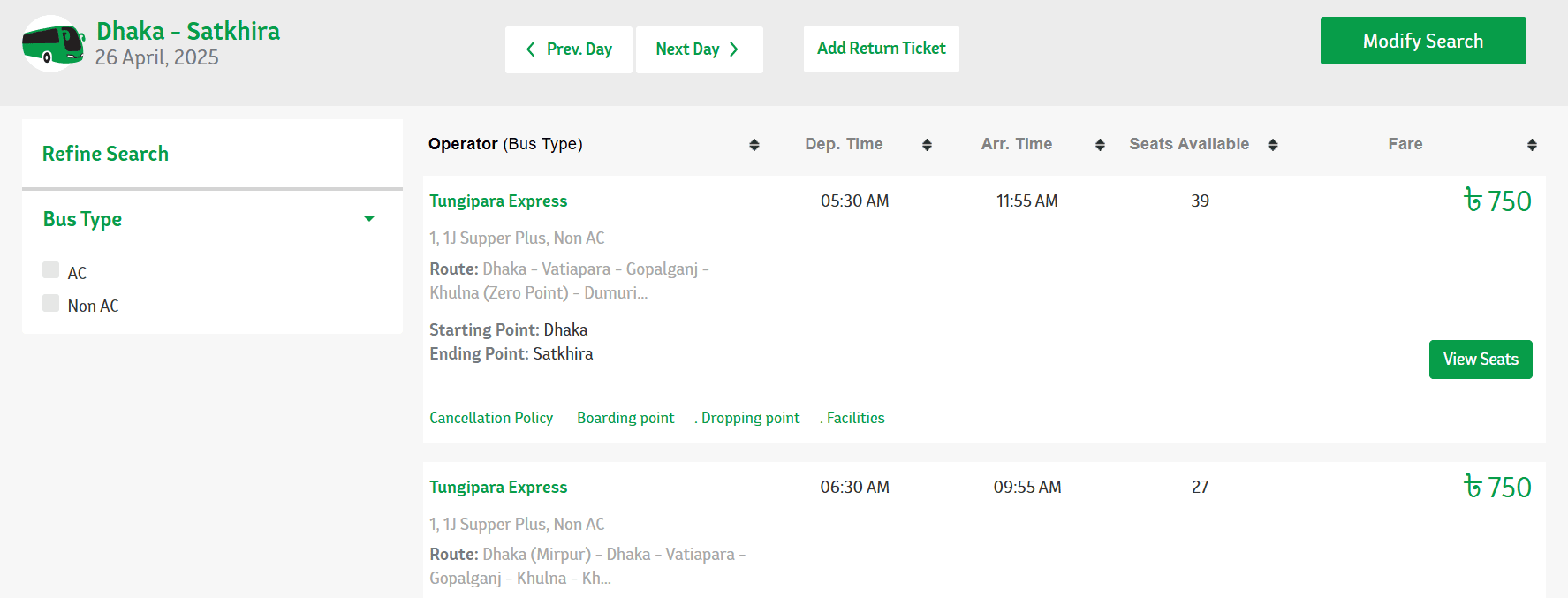Image resolution: width=1568 pixels, height=598 pixels.
Task: Open first Tungipara Express operator link
Action: pos(498,201)
